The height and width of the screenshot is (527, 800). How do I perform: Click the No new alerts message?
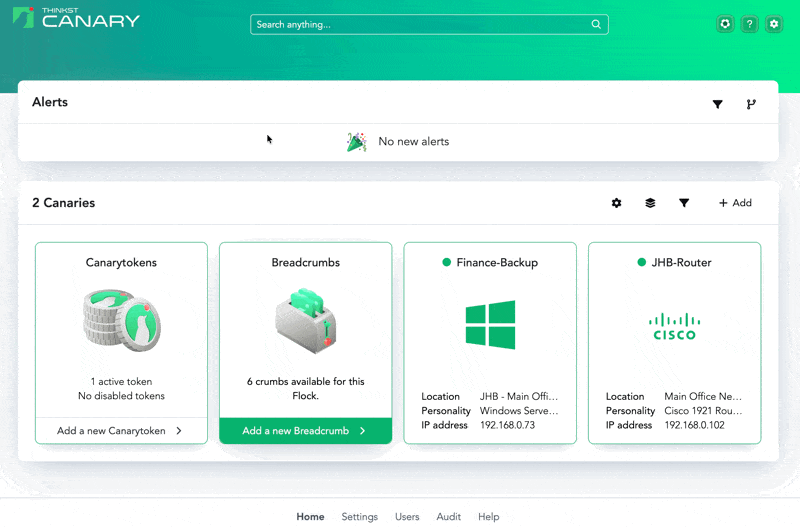coord(414,142)
